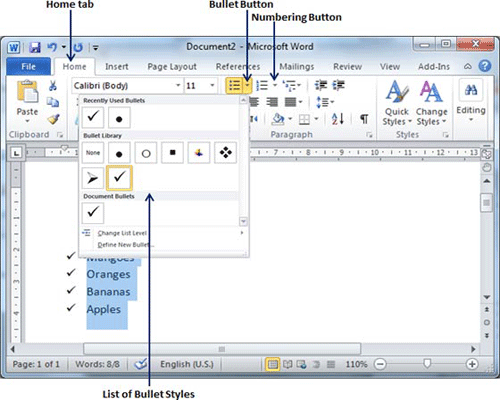This screenshot has width=500, height=400.
Task: Select the Format Painter brush icon
Action: click(x=53, y=119)
